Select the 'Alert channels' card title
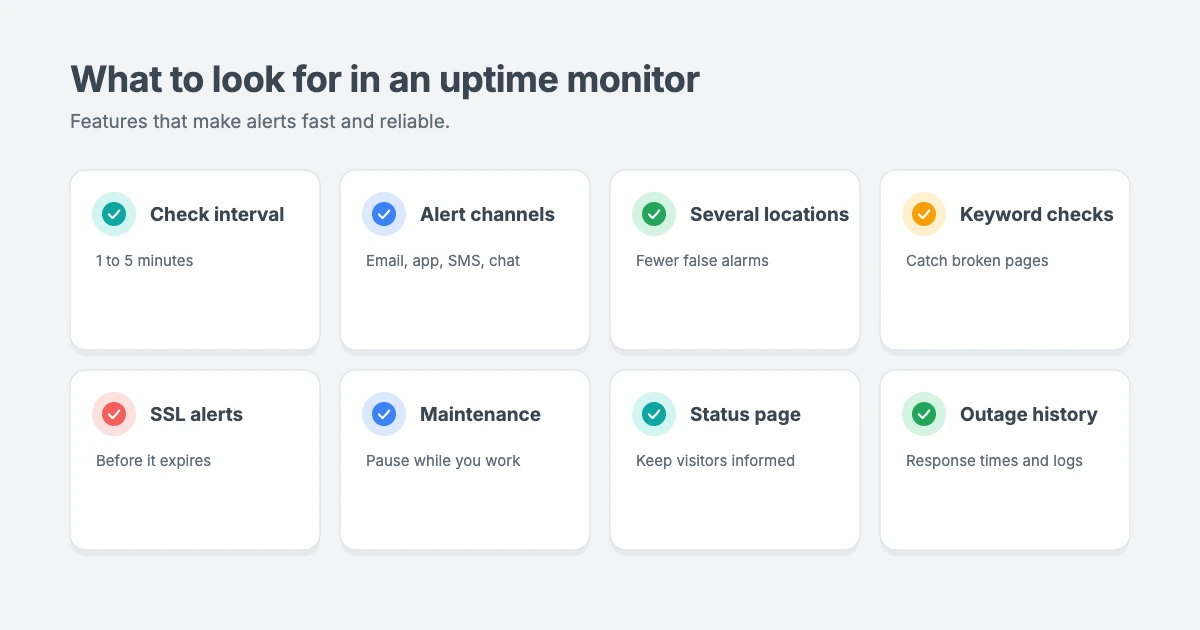 coord(487,214)
